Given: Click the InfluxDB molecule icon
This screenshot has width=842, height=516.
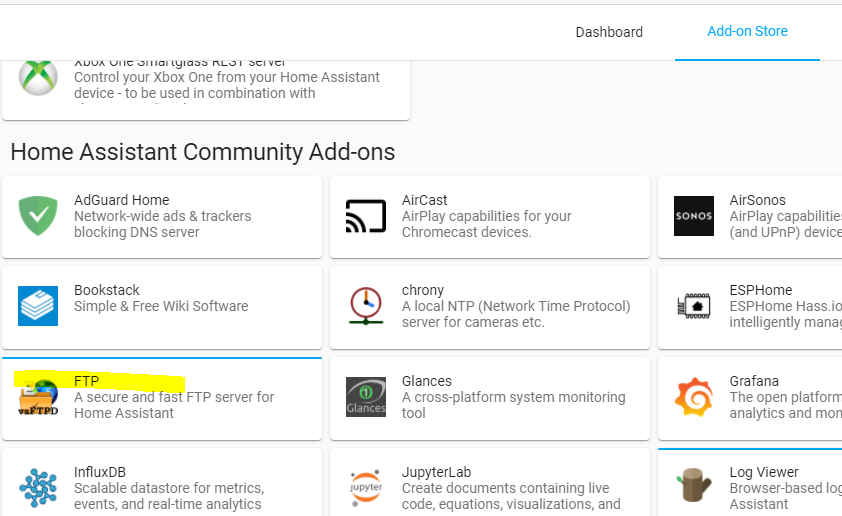Looking at the screenshot, I should point(38,488).
